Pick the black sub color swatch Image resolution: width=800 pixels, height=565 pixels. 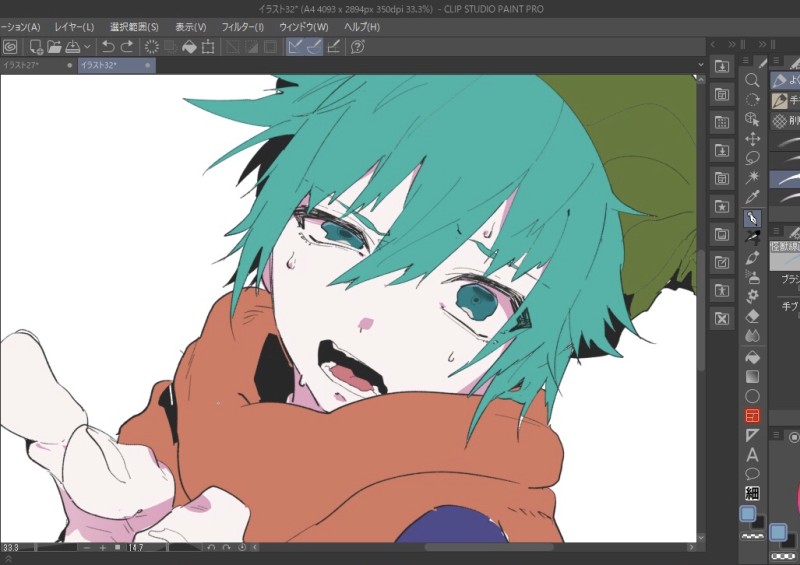tap(759, 523)
